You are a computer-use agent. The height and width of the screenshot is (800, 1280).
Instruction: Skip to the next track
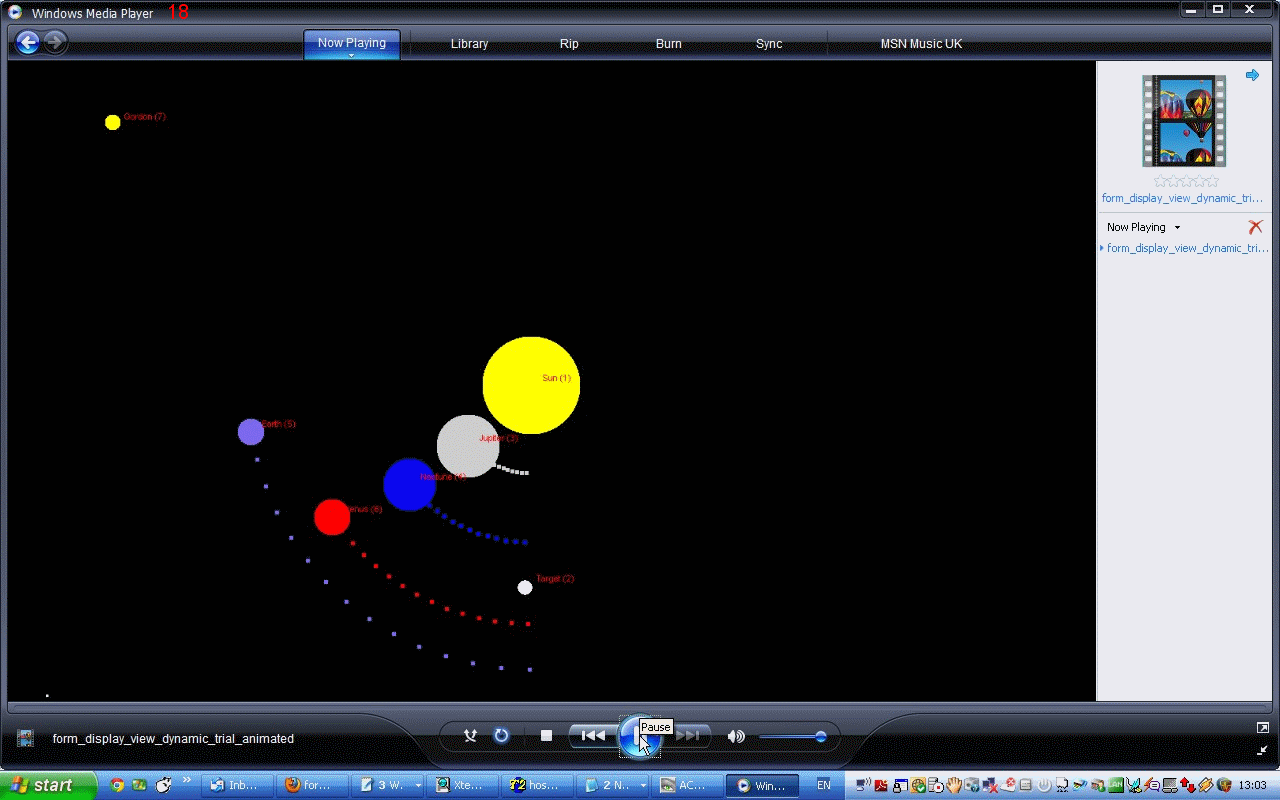point(687,736)
